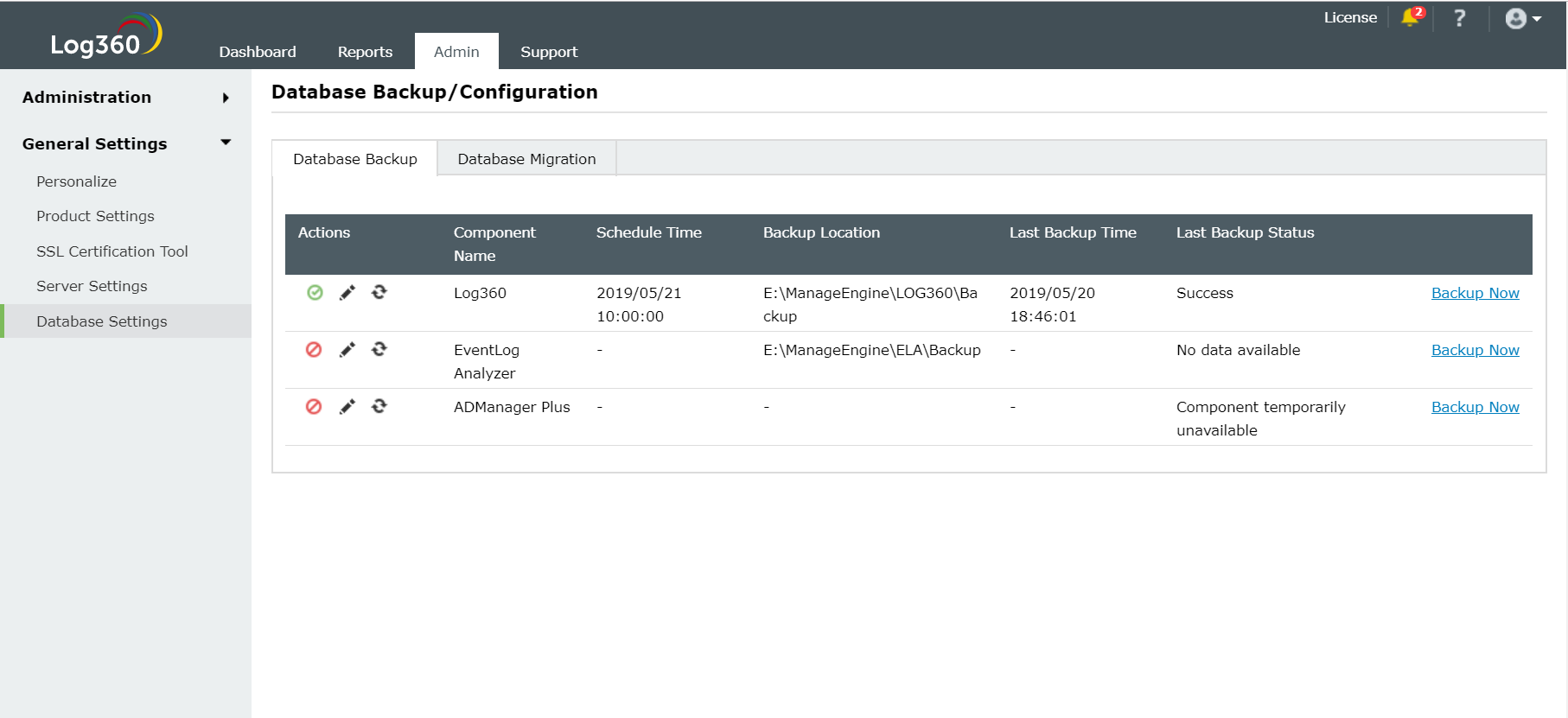Switch to the Database Migration tab
Screen dimensions: 1568x718
[526, 159]
